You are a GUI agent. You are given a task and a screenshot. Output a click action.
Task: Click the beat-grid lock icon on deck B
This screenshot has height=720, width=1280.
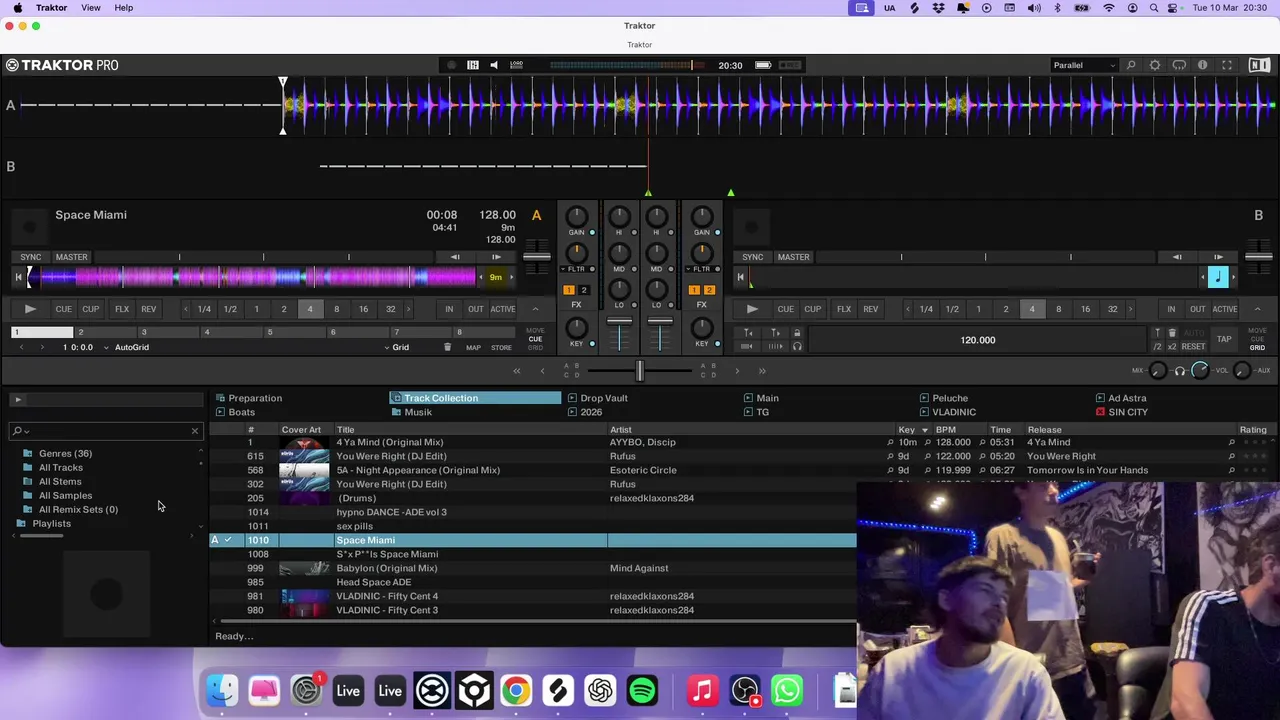797,333
